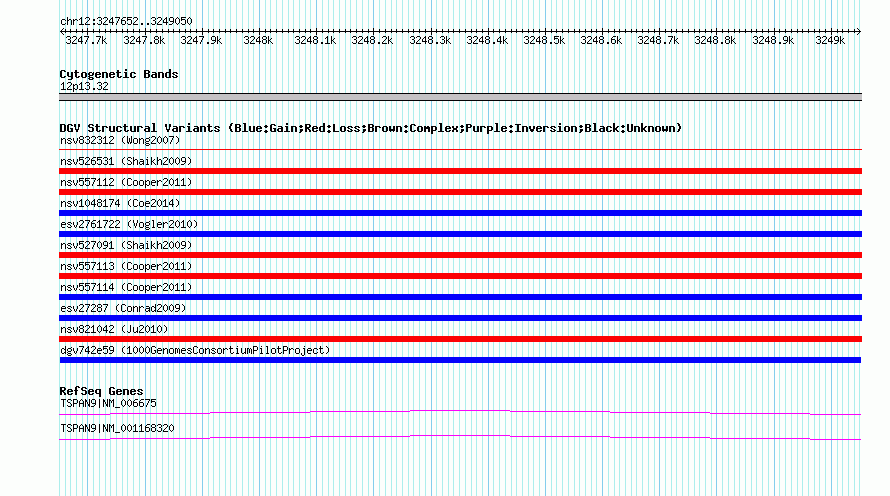890x496 pixels.
Task: Click the nsv557113 (Cooper2011) label
Action: coord(126,266)
